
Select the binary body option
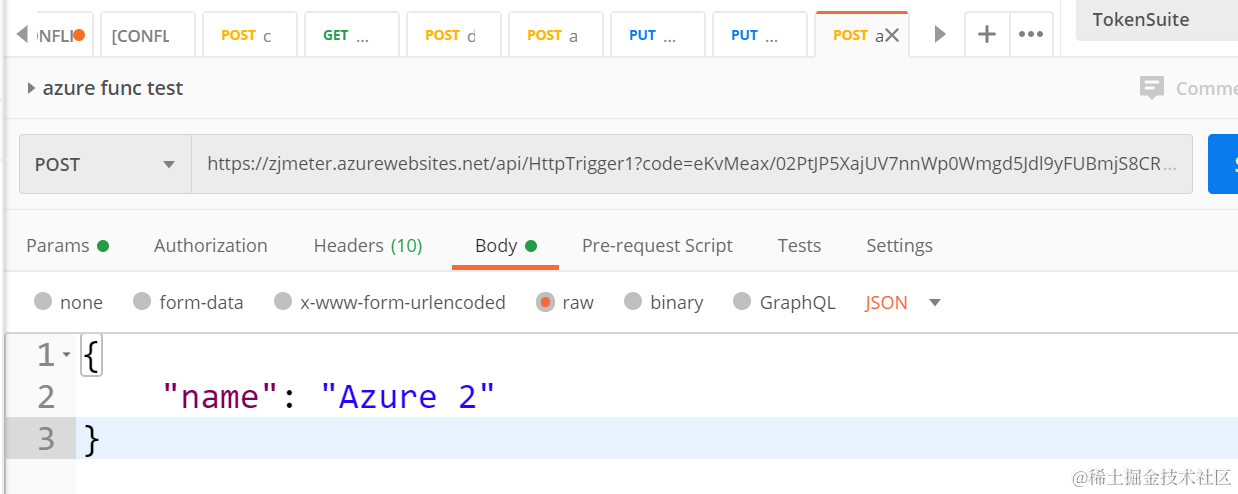coord(632,302)
